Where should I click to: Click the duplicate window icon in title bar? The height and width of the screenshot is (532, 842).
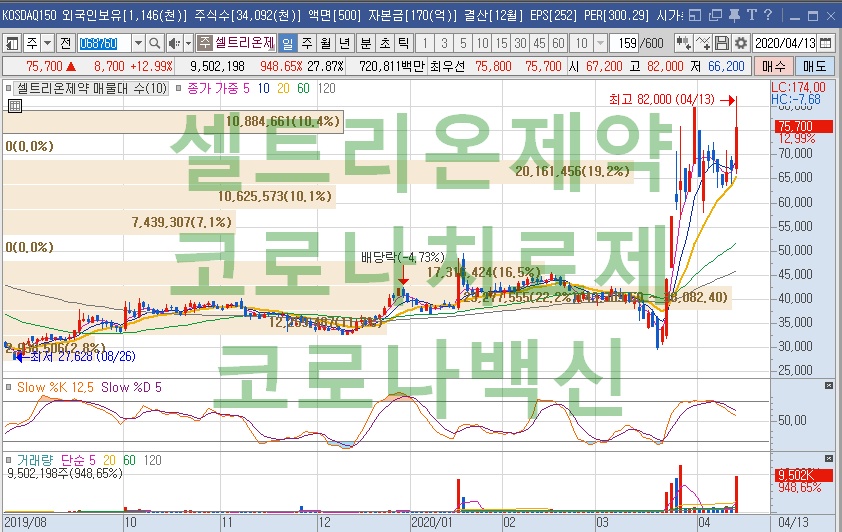click(x=715, y=15)
